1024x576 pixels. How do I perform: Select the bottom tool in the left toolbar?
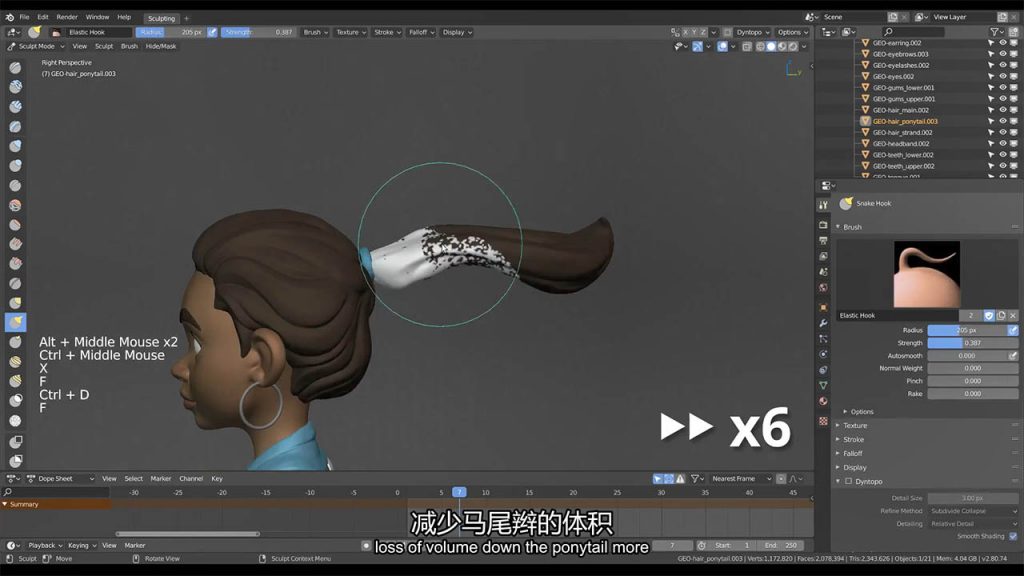(16, 460)
